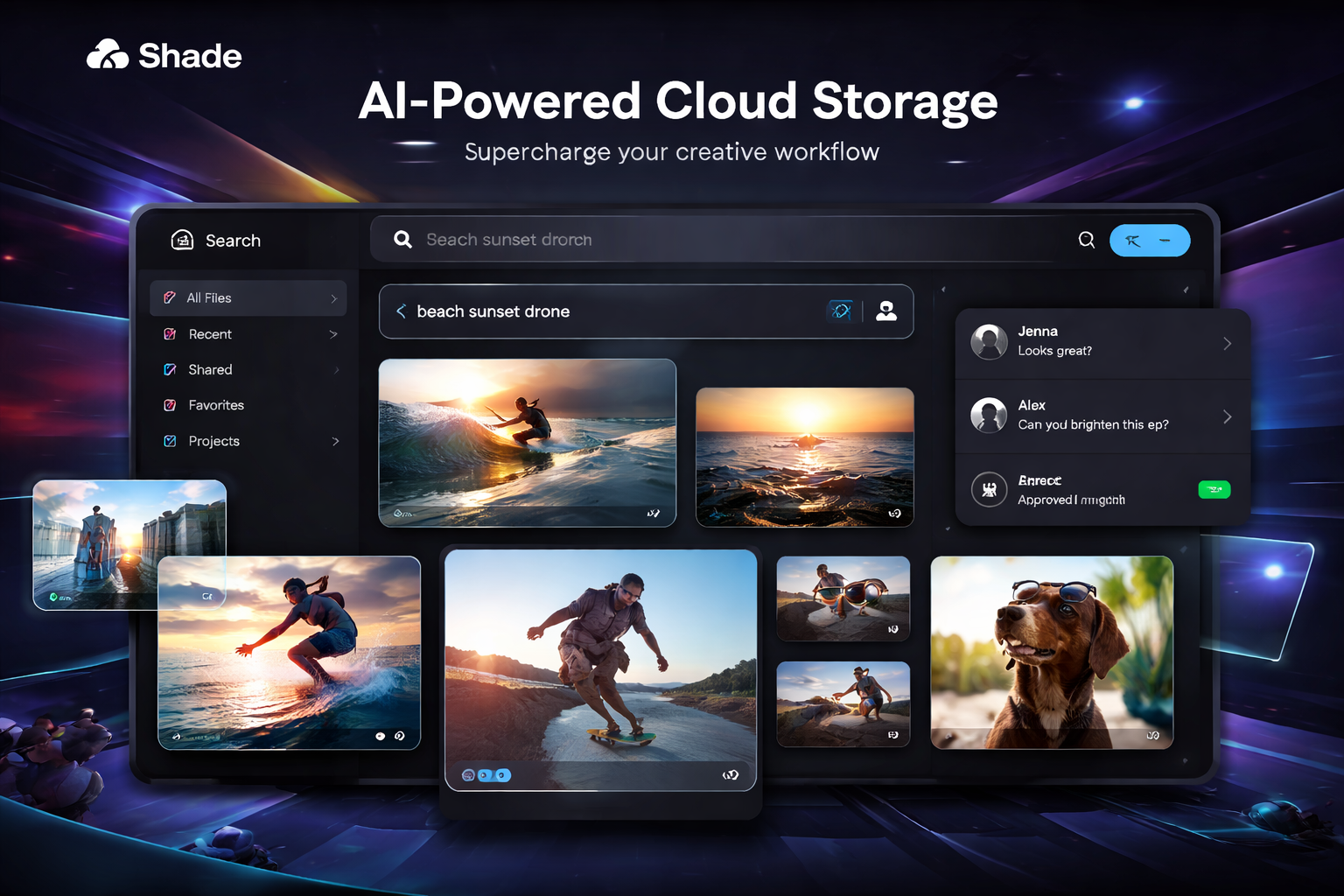Image resolution: width=1344 pixels, height=896 pixels.
Task: Click the magnifier icon in top search bar
Action: click(x=402, y=240)
